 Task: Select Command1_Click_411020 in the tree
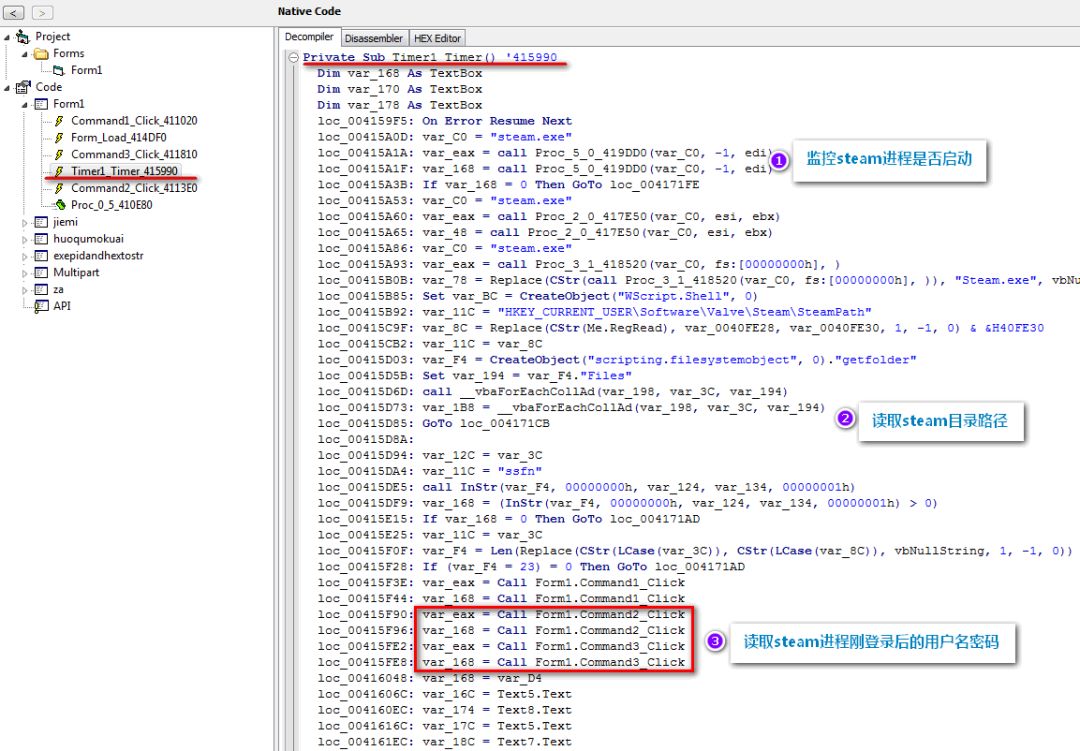coord(134,121)
